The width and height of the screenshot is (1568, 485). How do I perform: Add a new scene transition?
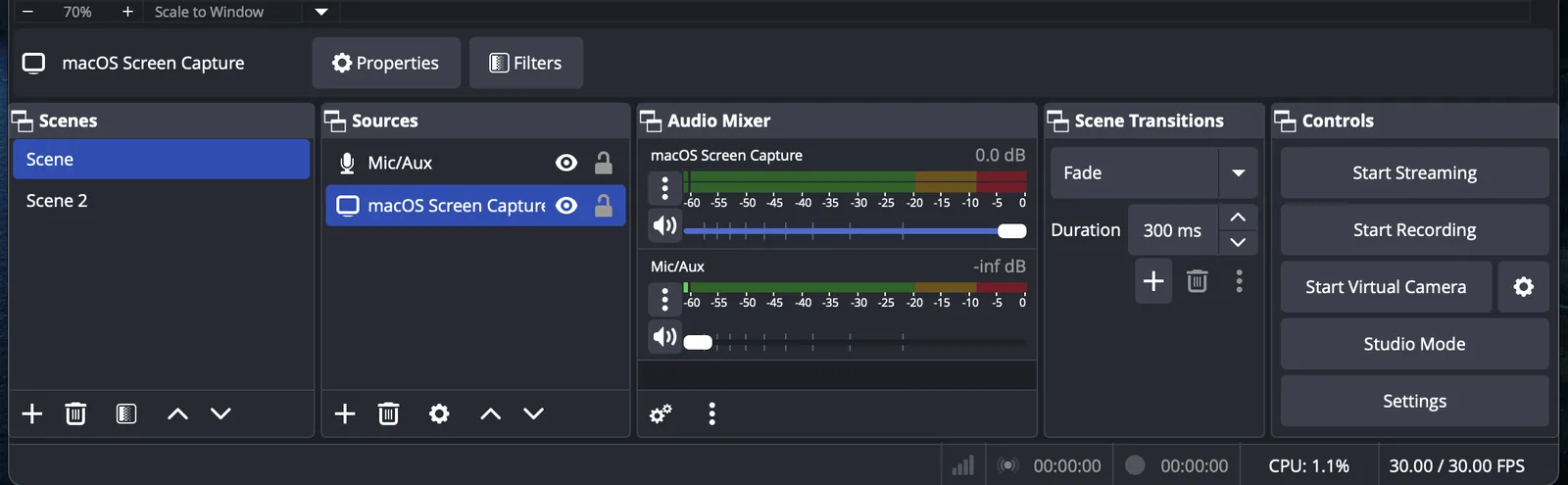(x=1153, y=281)
